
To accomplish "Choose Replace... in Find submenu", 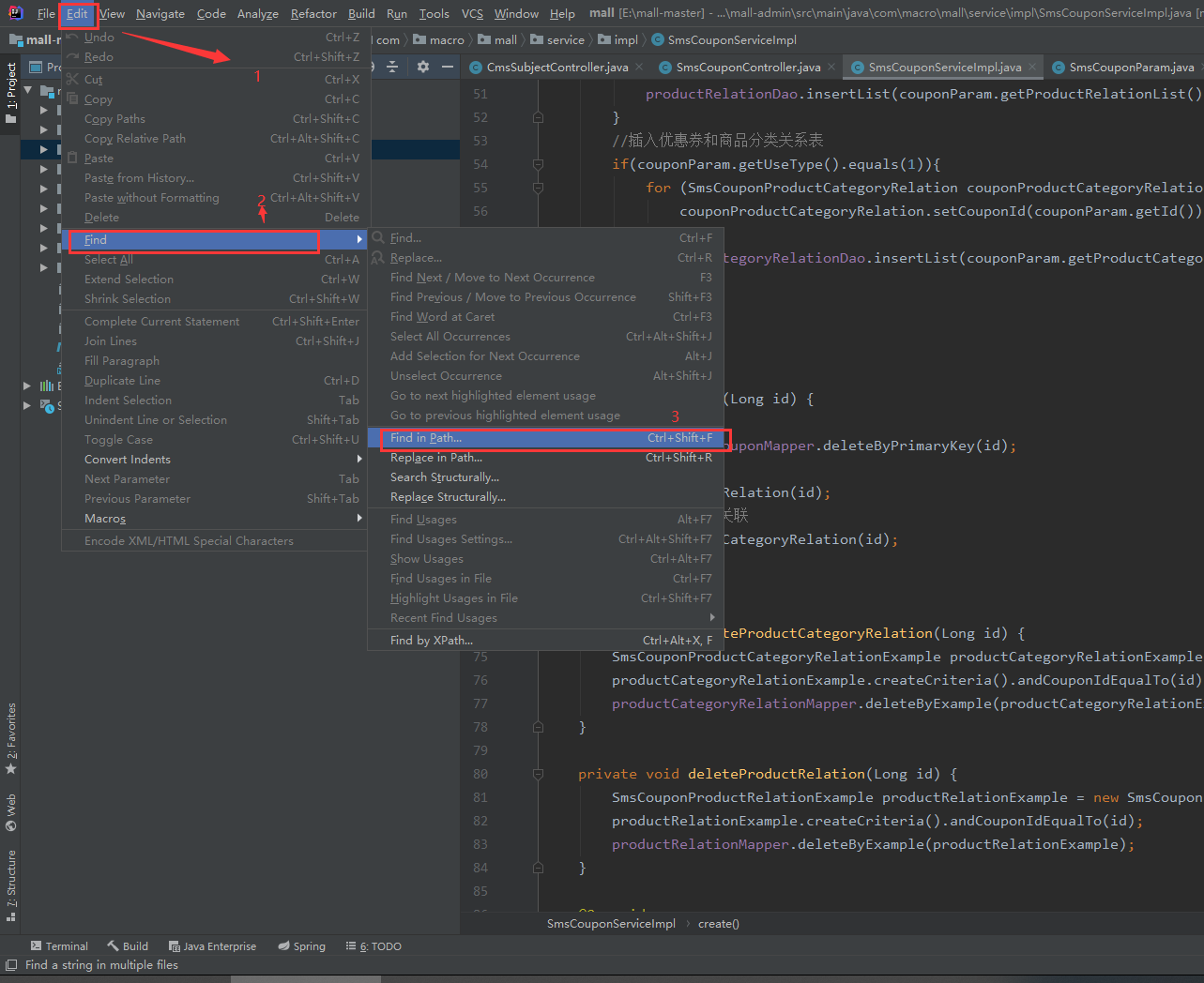I will [545, 258].
